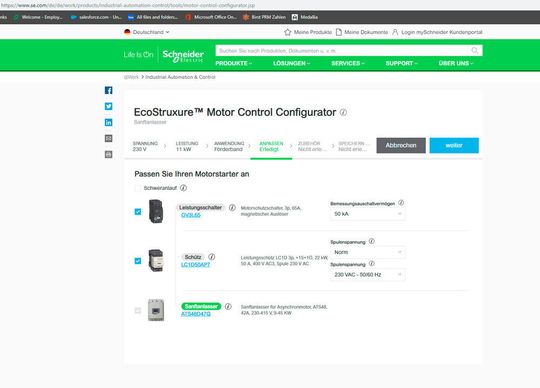
Task: Open the Birst PRM Zahlen bookmark
Action: [x=264, y=17]
